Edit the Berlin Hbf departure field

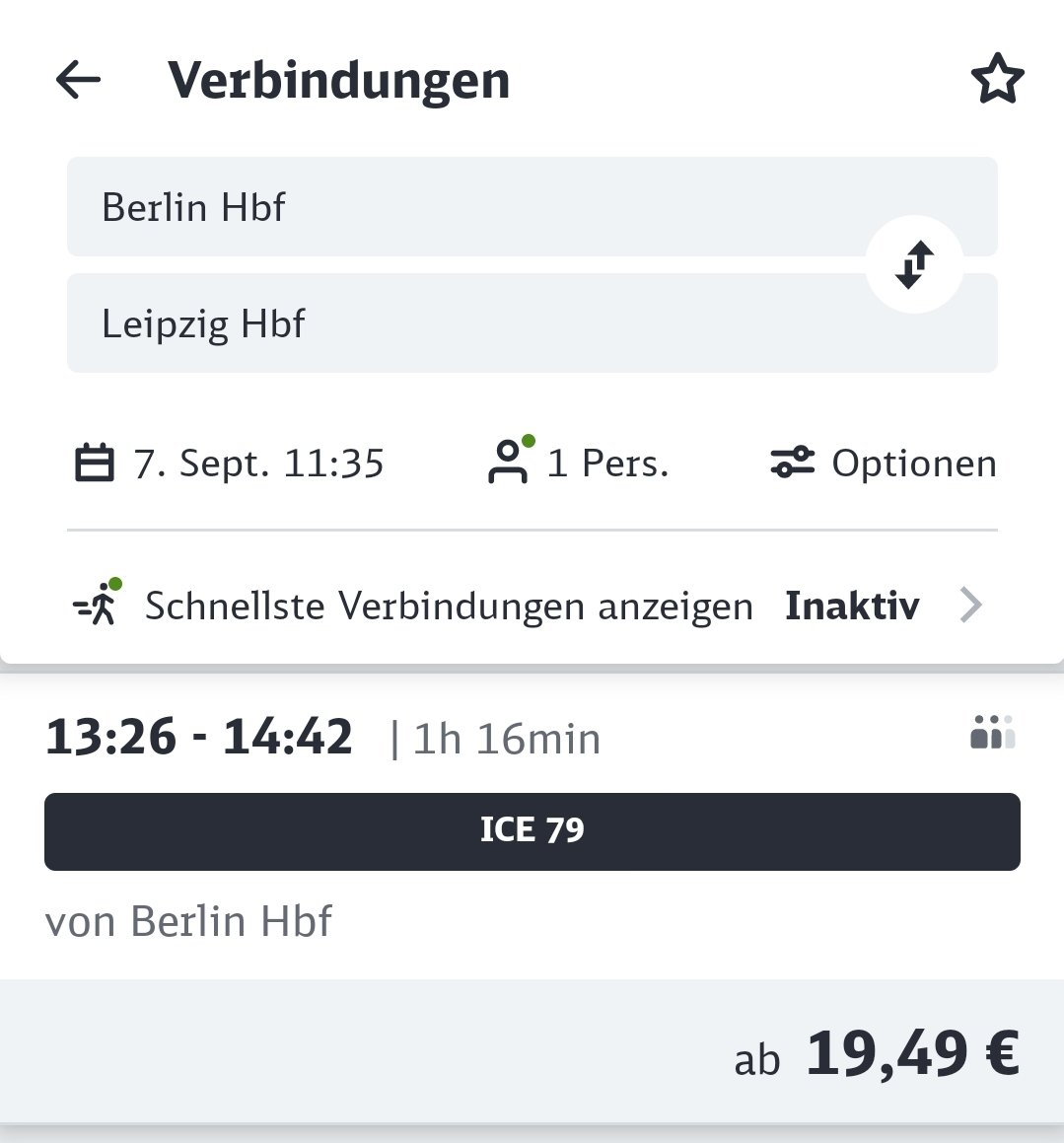coord(532,206)
